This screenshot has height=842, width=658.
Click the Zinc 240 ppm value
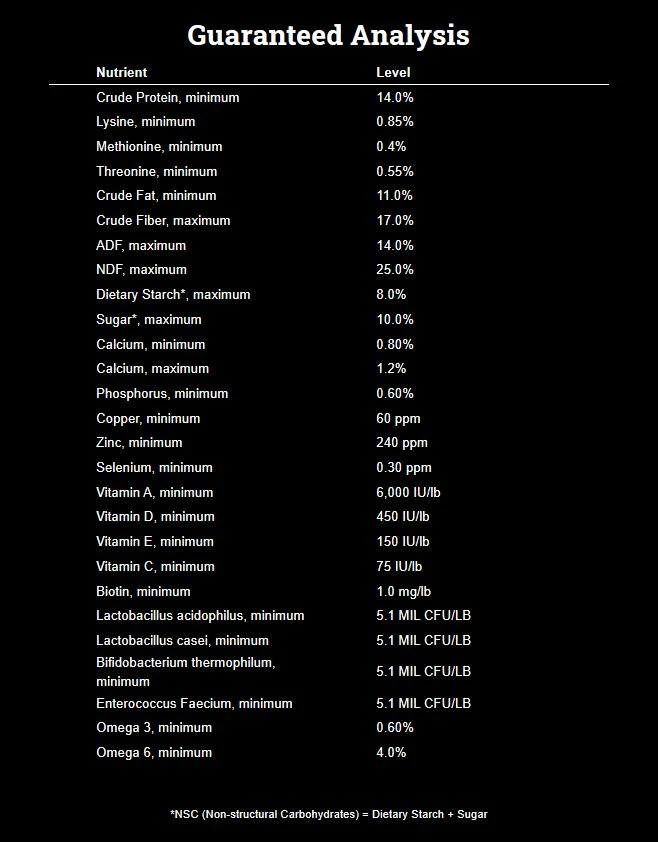click(x=402, y=442)
